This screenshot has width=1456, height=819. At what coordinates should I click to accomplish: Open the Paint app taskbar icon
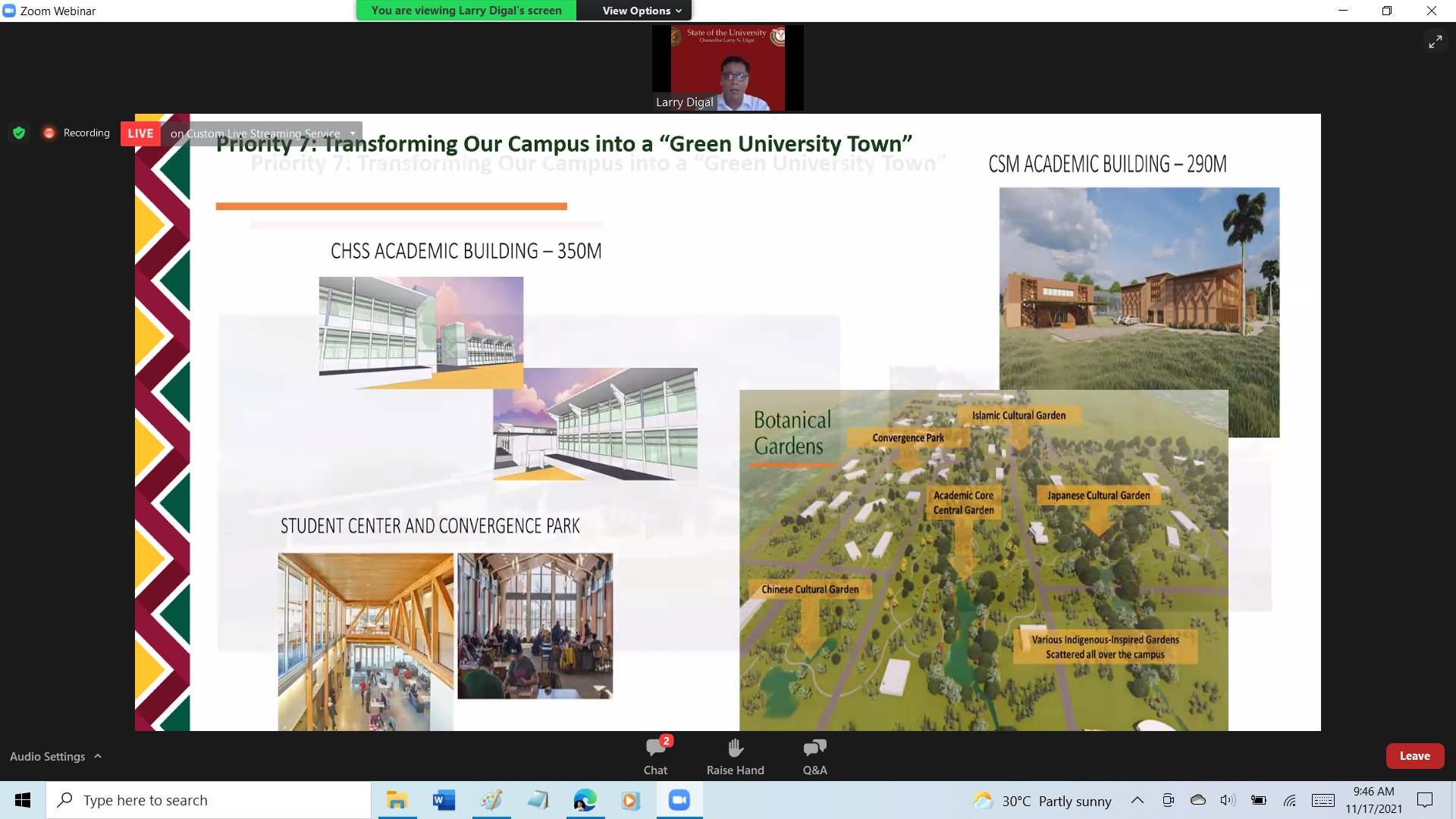pyautogui.click(x=491, y=800)
